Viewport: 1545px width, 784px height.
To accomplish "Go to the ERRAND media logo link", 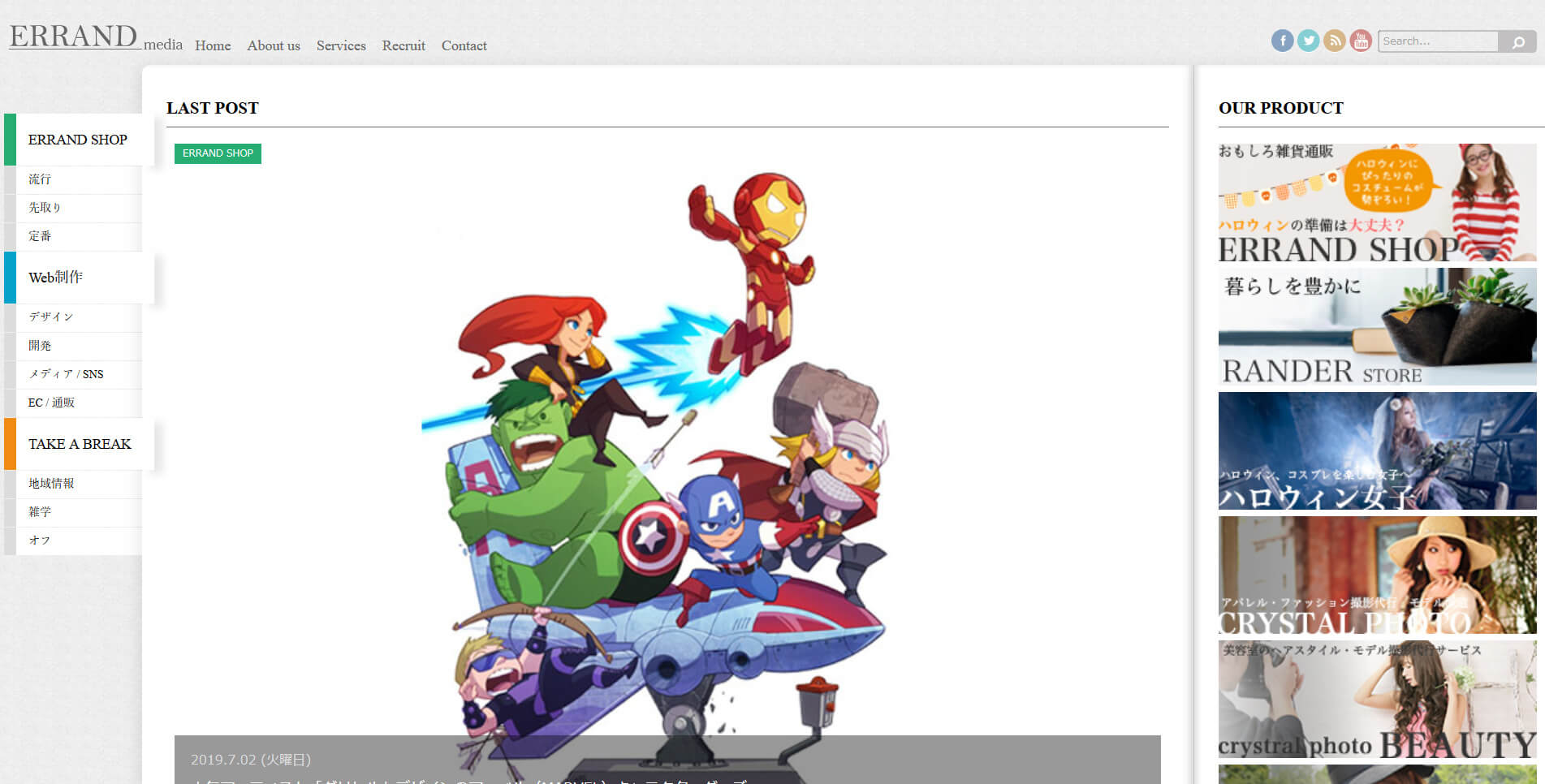I will tap(96, 37).
